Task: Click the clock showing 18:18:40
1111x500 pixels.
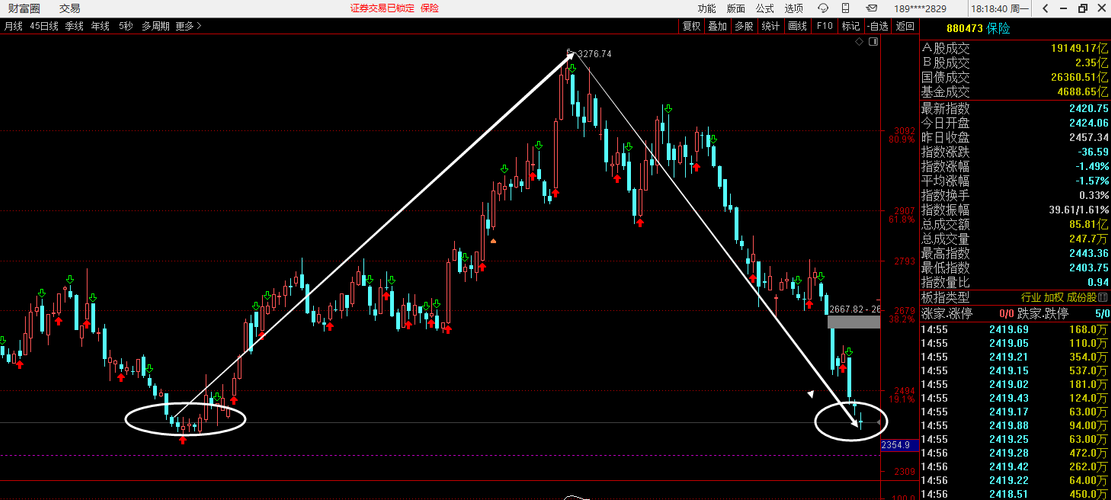Action: tap(1000, 8)
